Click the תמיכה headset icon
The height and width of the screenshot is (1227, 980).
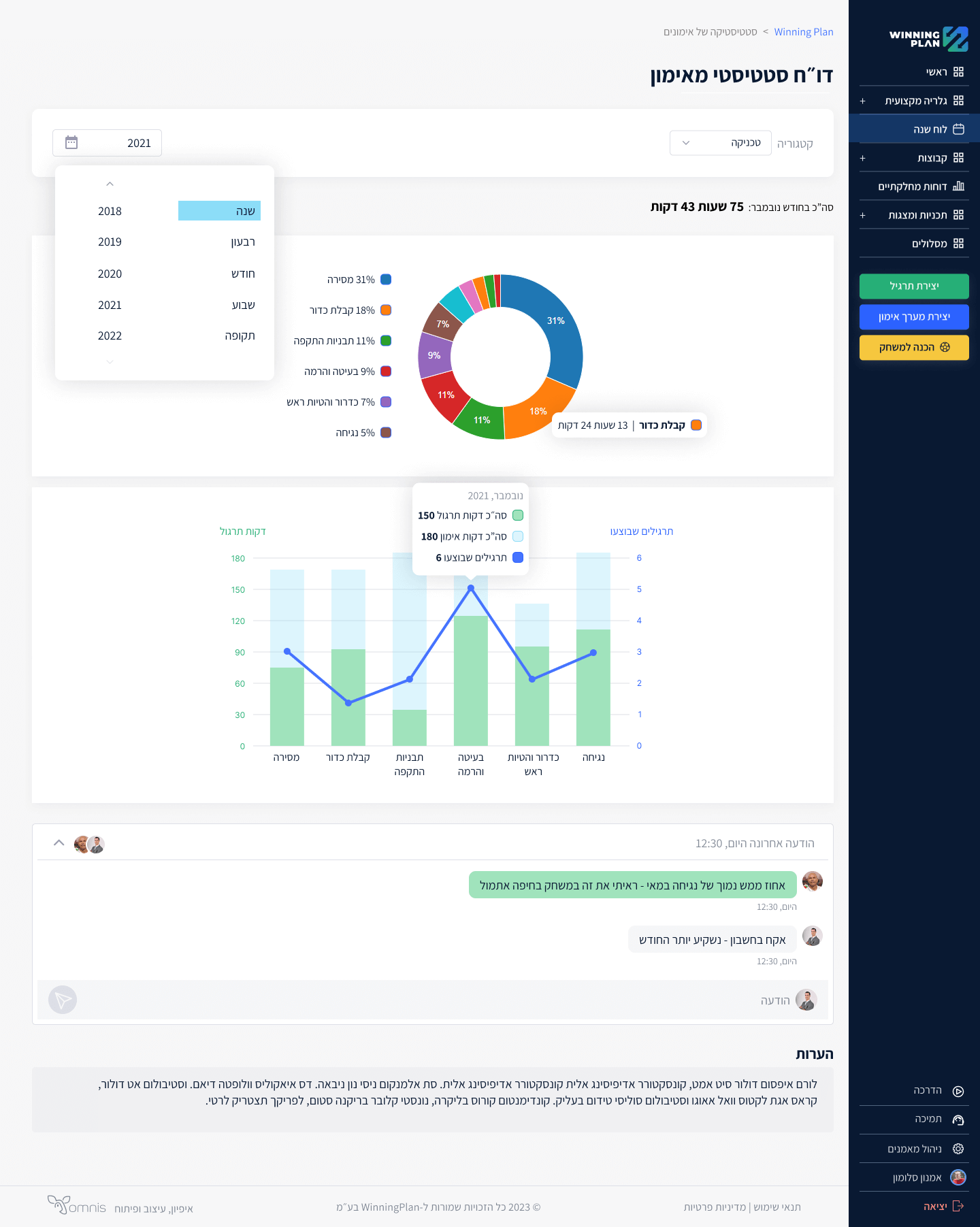958,1119
